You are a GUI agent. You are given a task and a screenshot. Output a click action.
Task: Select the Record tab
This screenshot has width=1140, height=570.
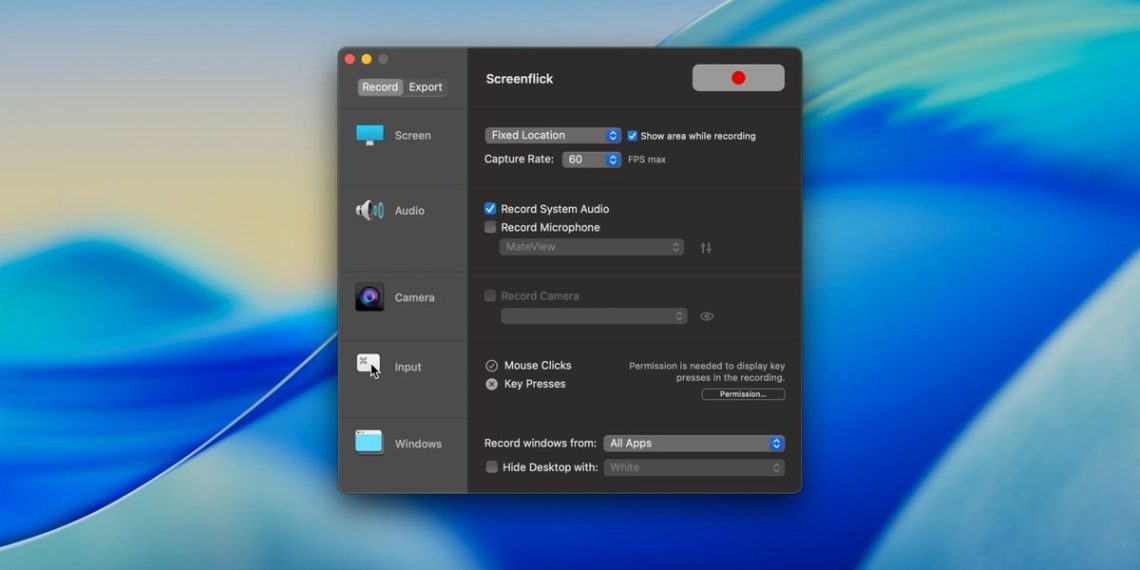tap(380, 87)
